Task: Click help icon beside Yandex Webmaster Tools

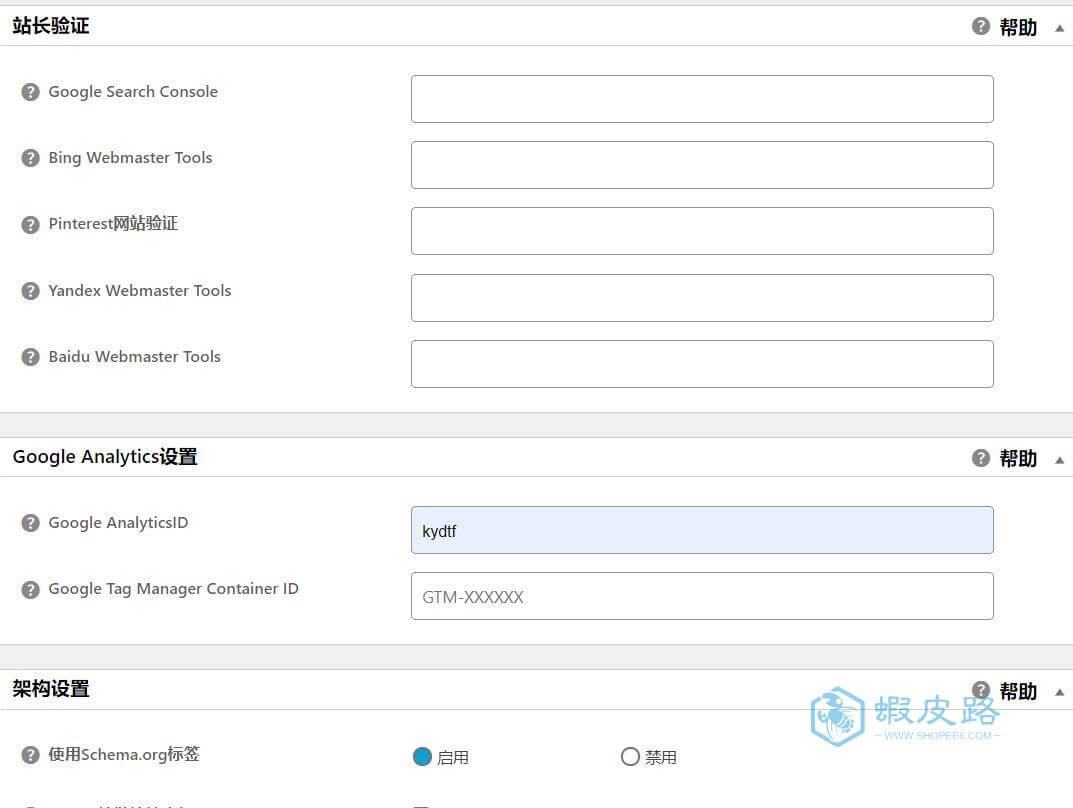Action: pos(30,291)
